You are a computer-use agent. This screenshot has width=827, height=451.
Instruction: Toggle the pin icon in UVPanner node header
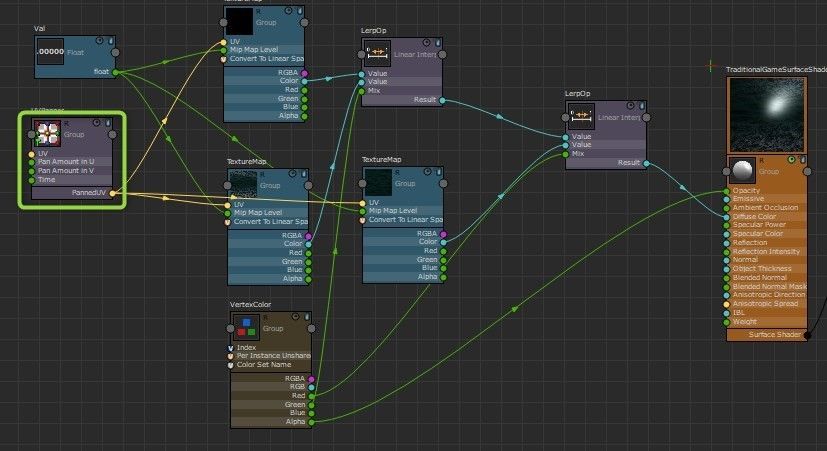coord(108,122)
